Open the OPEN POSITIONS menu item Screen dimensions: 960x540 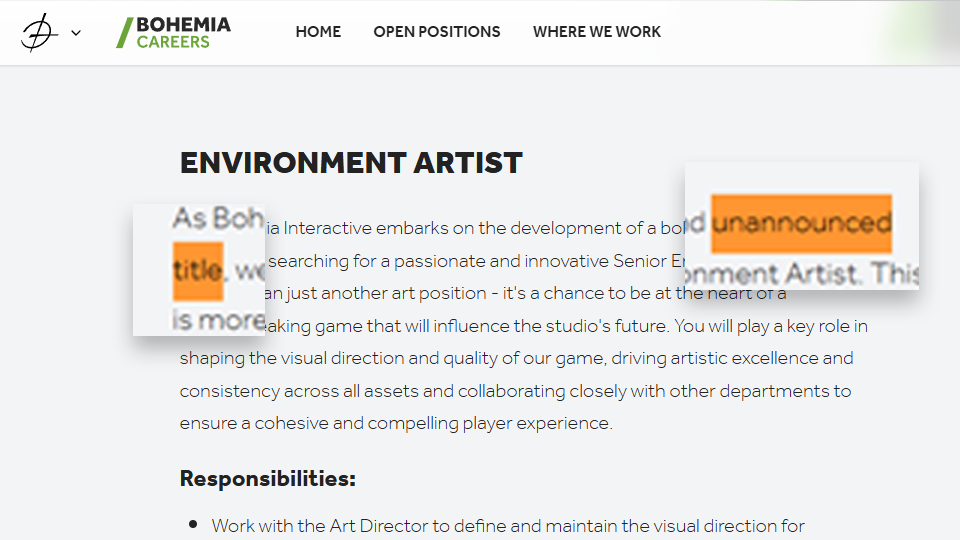point(437,32)
